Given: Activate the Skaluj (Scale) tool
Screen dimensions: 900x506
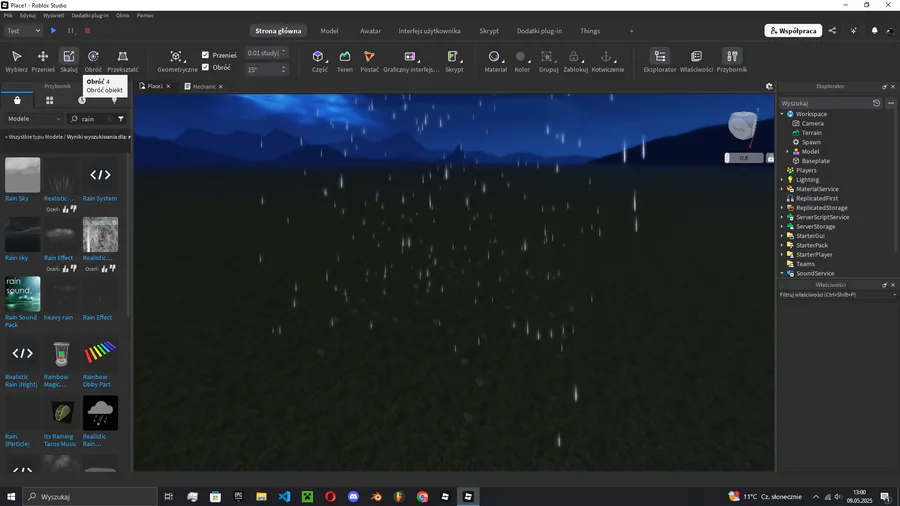Looking at the screenshot, I should pos(69,60).
